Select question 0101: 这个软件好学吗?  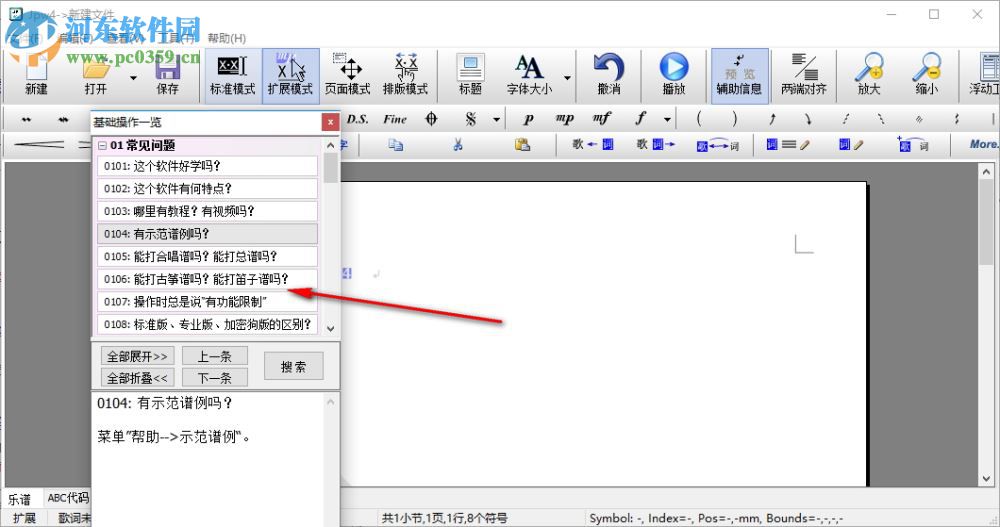pyautogui.click(x=207, y=166)
